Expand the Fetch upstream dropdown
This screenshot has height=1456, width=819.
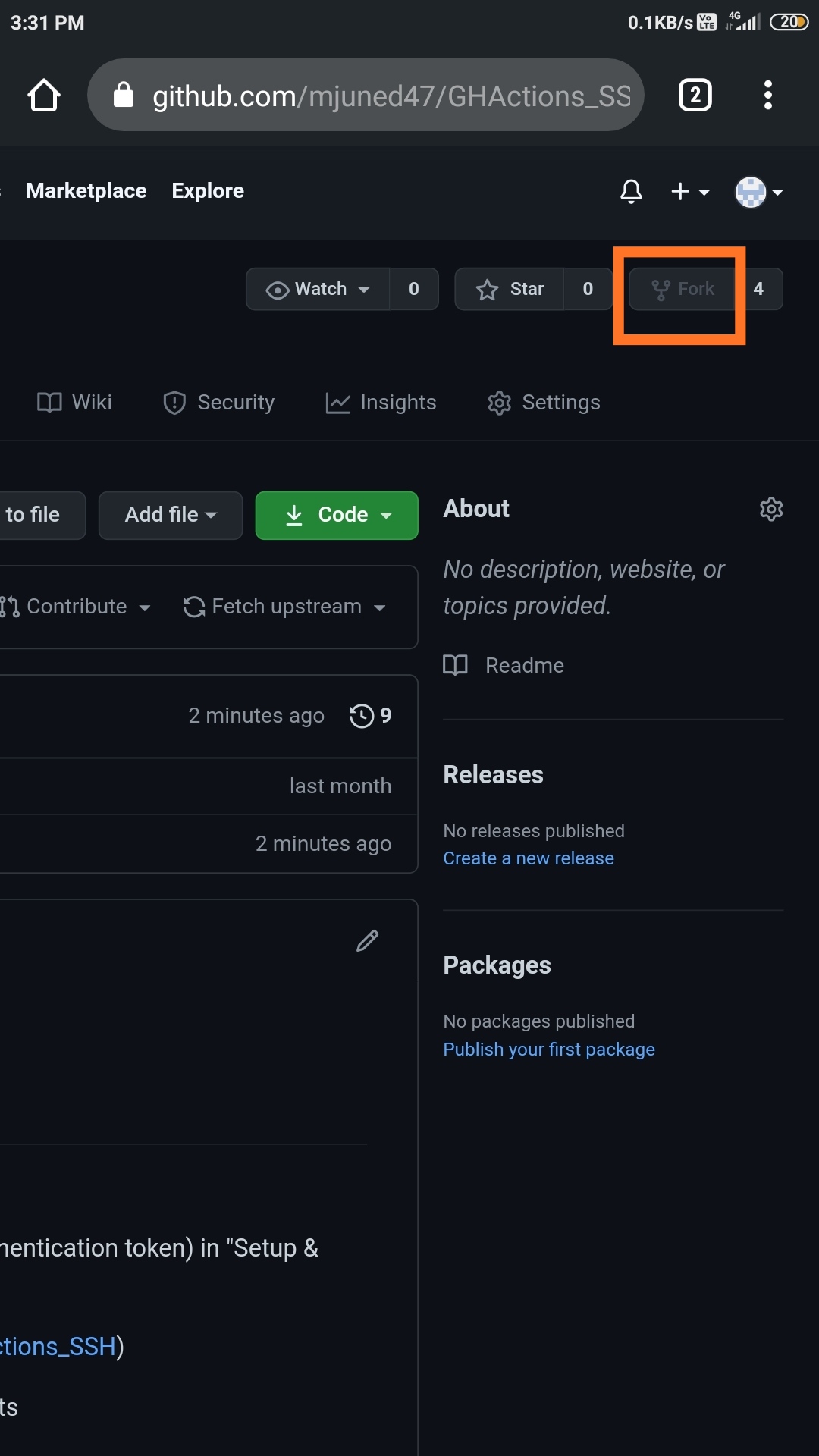pos(284,607)
